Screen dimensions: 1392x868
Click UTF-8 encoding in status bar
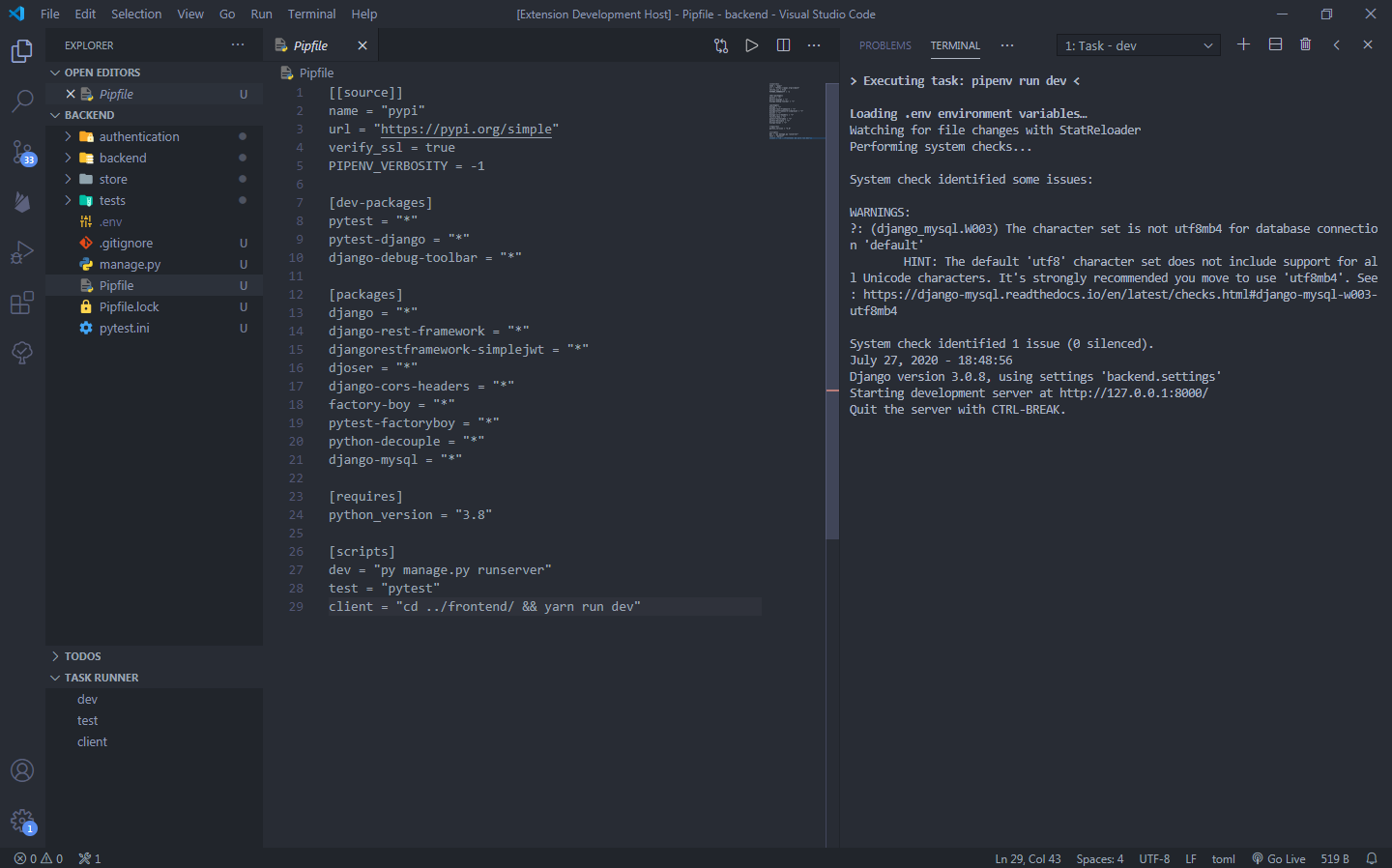click(1154, 858)
